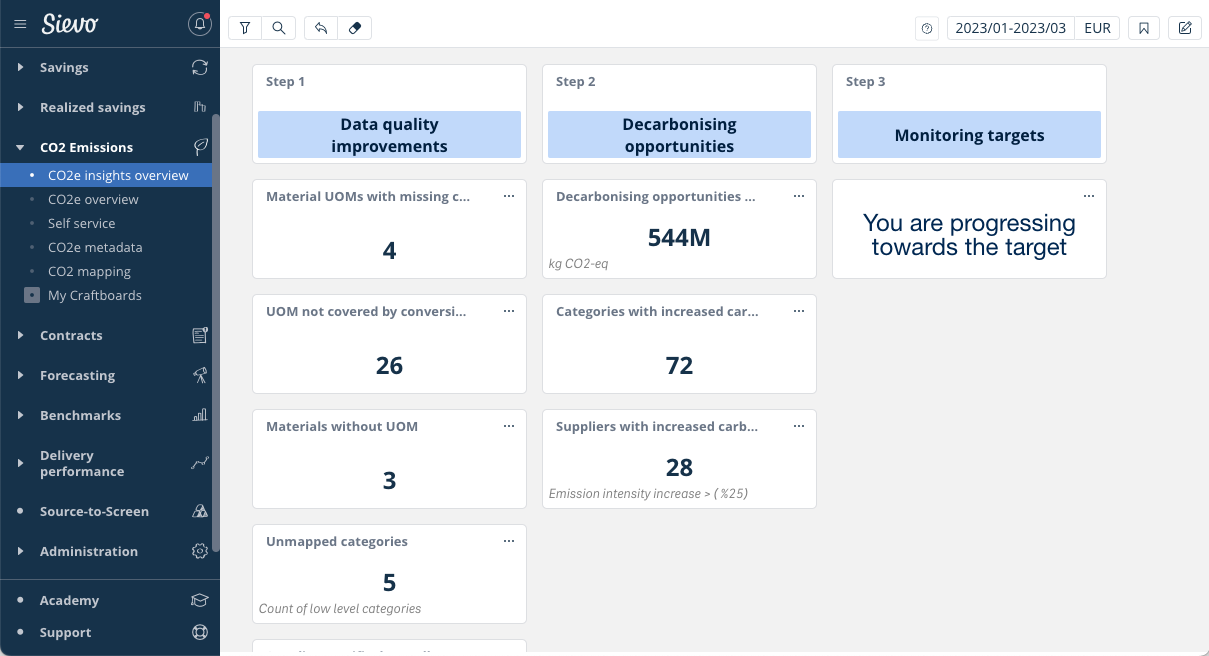Viewport: 1209px width, 656px height.
Task: Change the EUR currency selector
Action: 1097,28
